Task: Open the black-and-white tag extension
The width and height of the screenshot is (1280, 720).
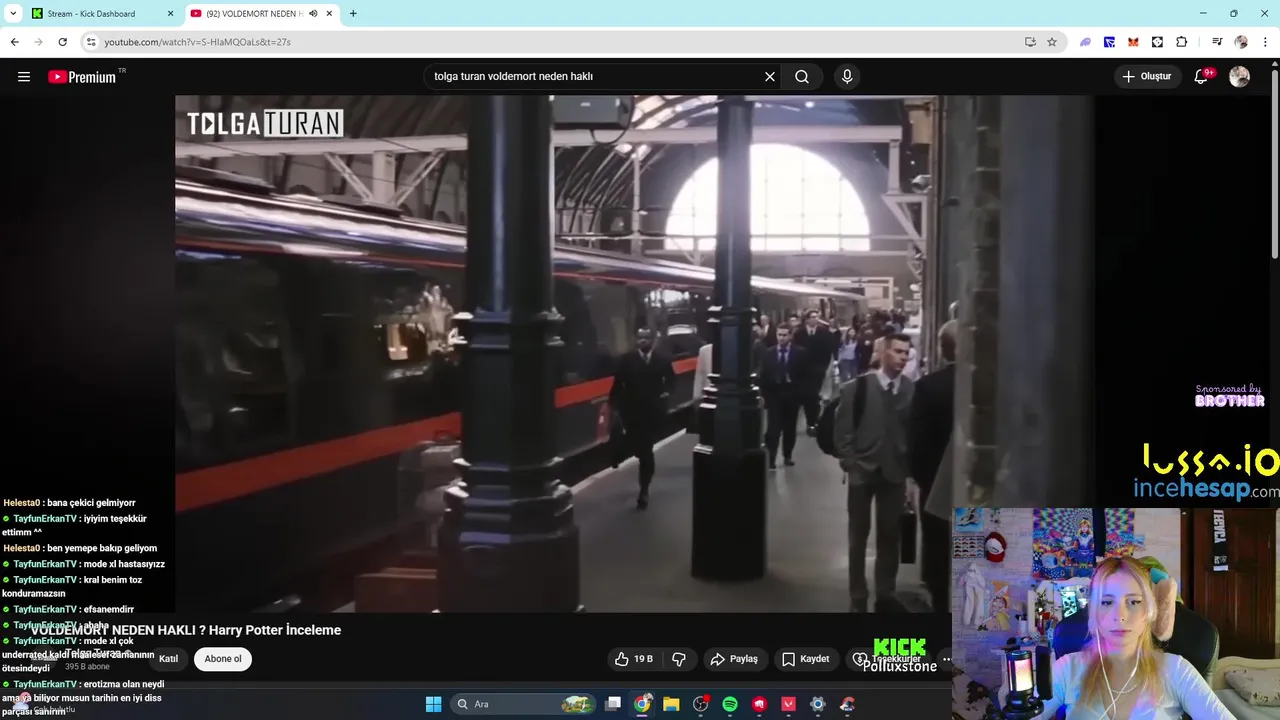Action: 1157,42
